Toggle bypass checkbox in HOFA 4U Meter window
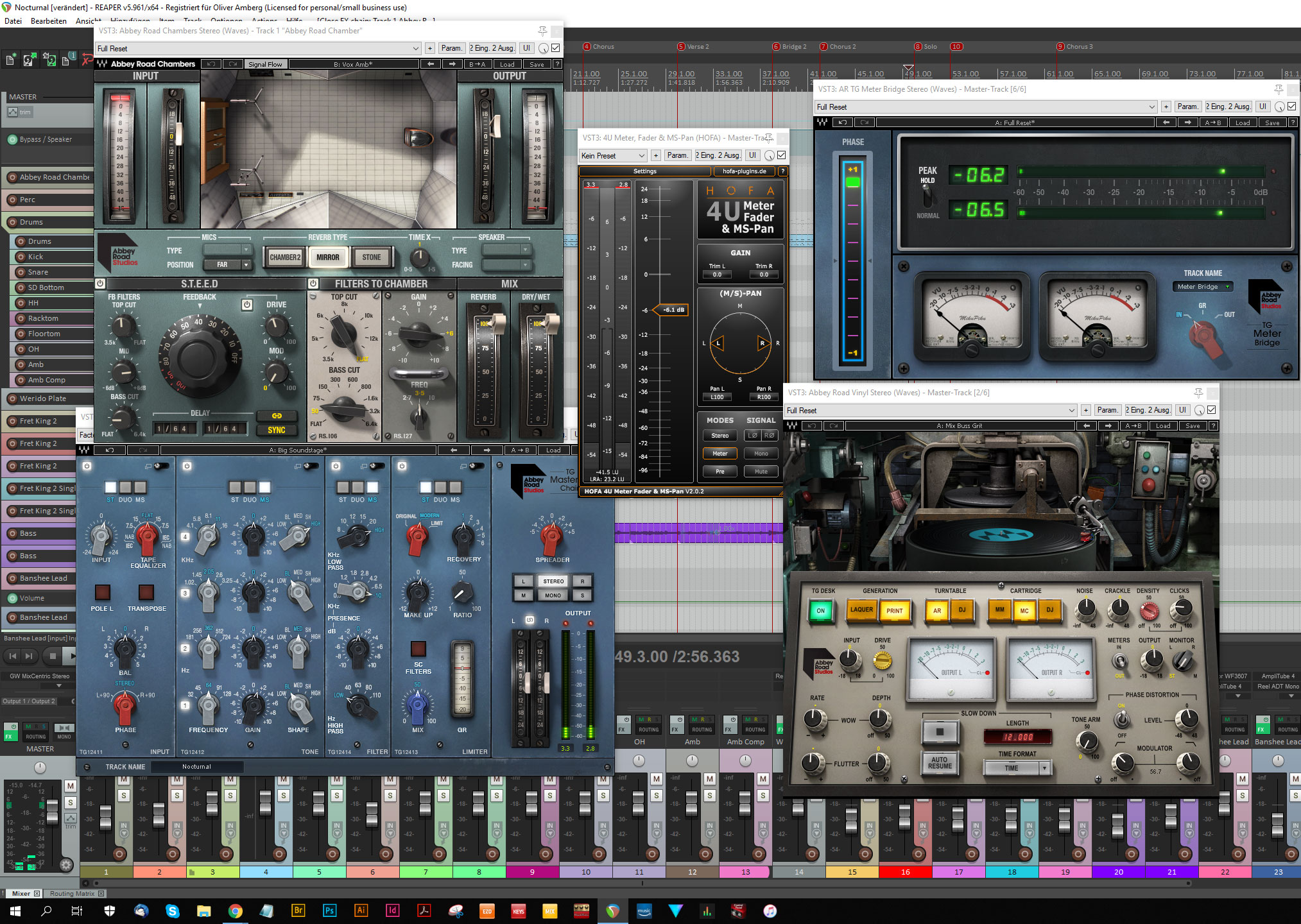This screenshot has width=1301, height=924. (782, 155)
